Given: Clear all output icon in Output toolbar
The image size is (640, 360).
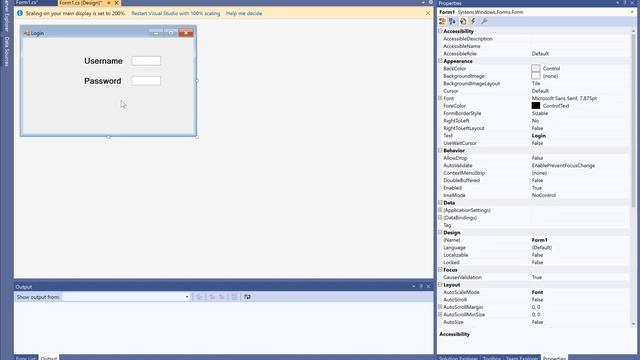Looking at the screenshot, I should 234,297.
